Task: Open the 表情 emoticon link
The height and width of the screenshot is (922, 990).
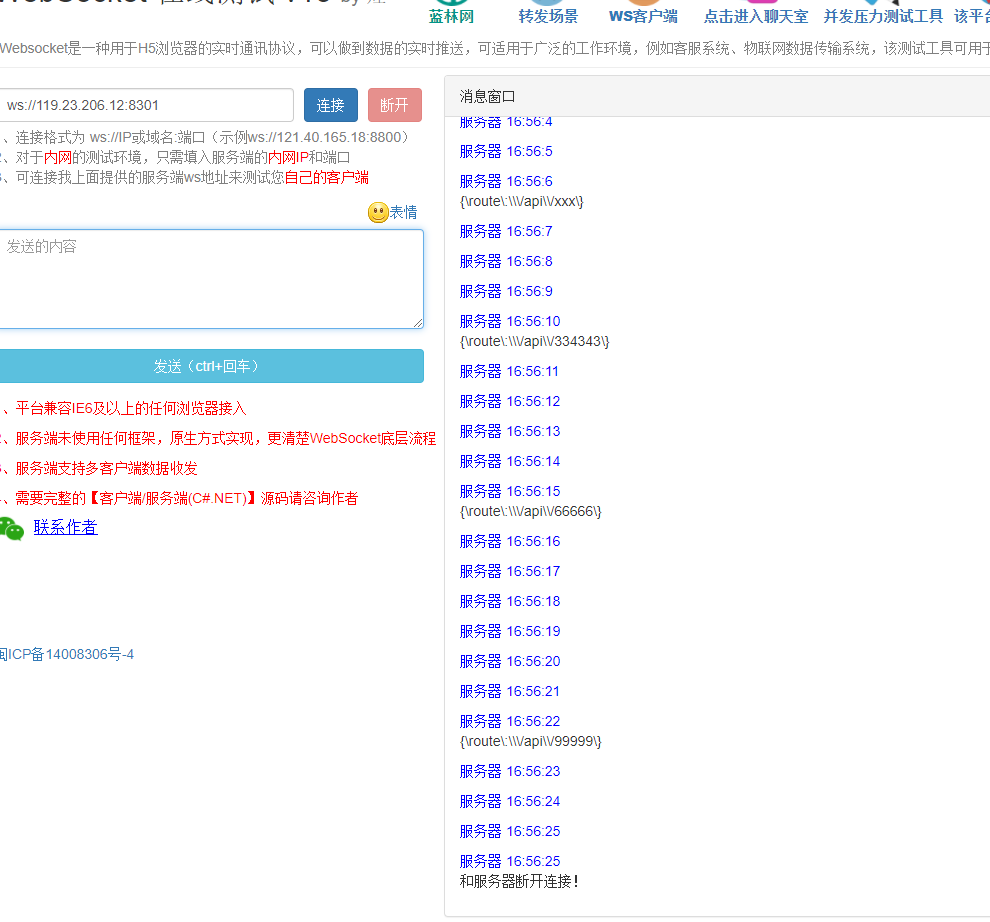Action: [403, 212]
